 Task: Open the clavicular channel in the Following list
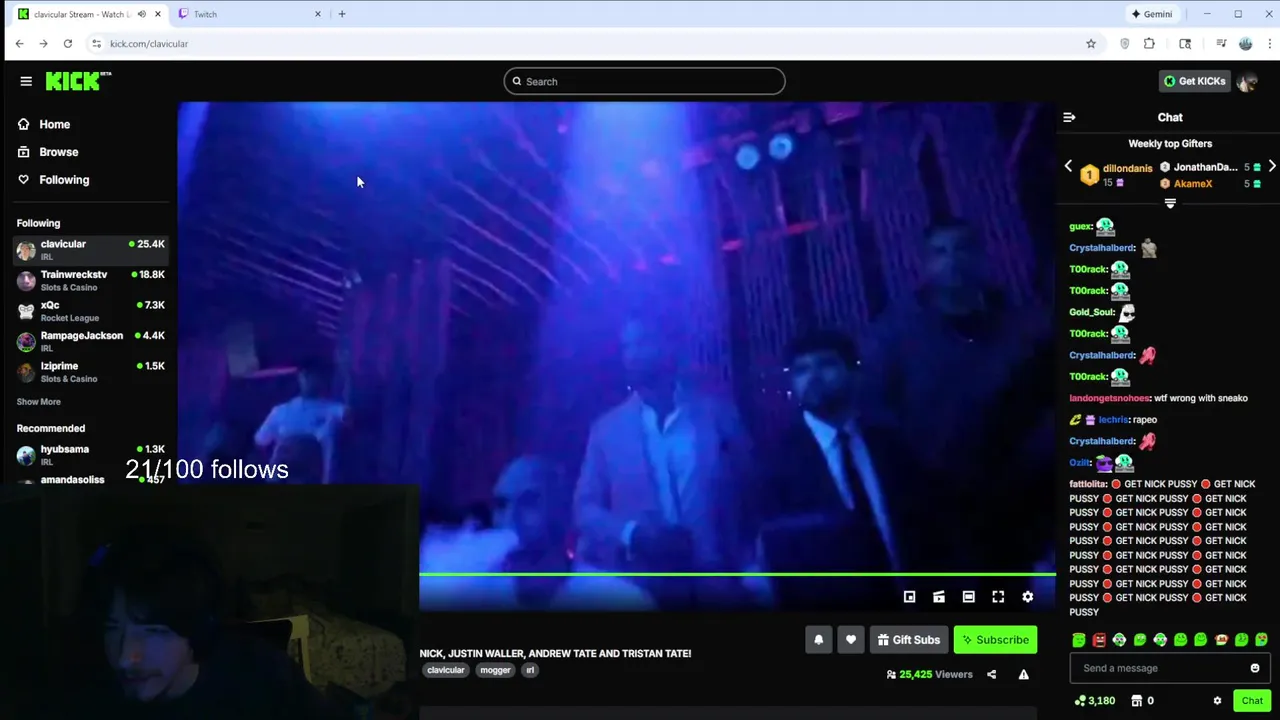coord(90,250)
